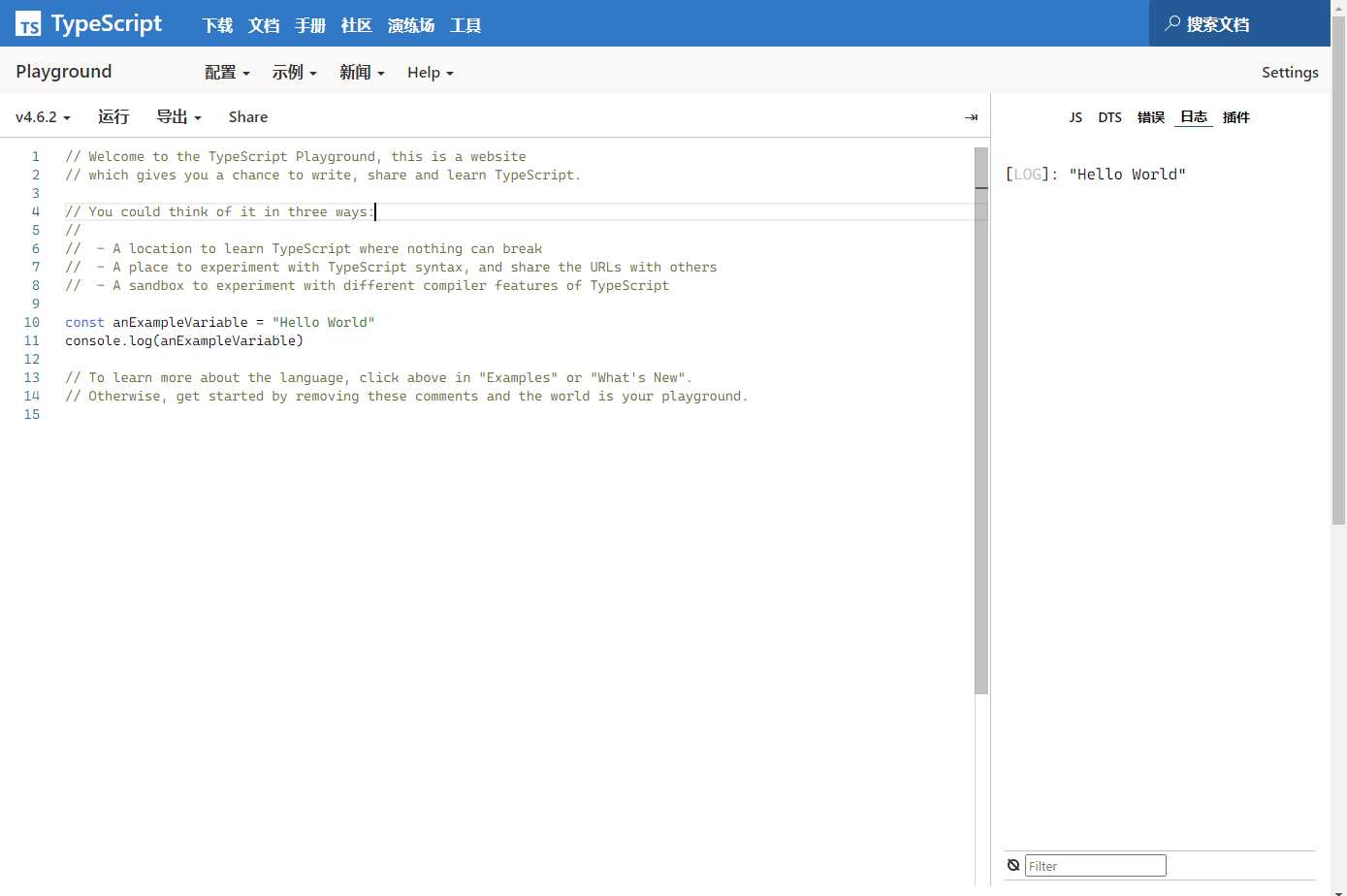Open the v4.6.2 version dropdown
The image size is (1347, 896).
point(43,117)
